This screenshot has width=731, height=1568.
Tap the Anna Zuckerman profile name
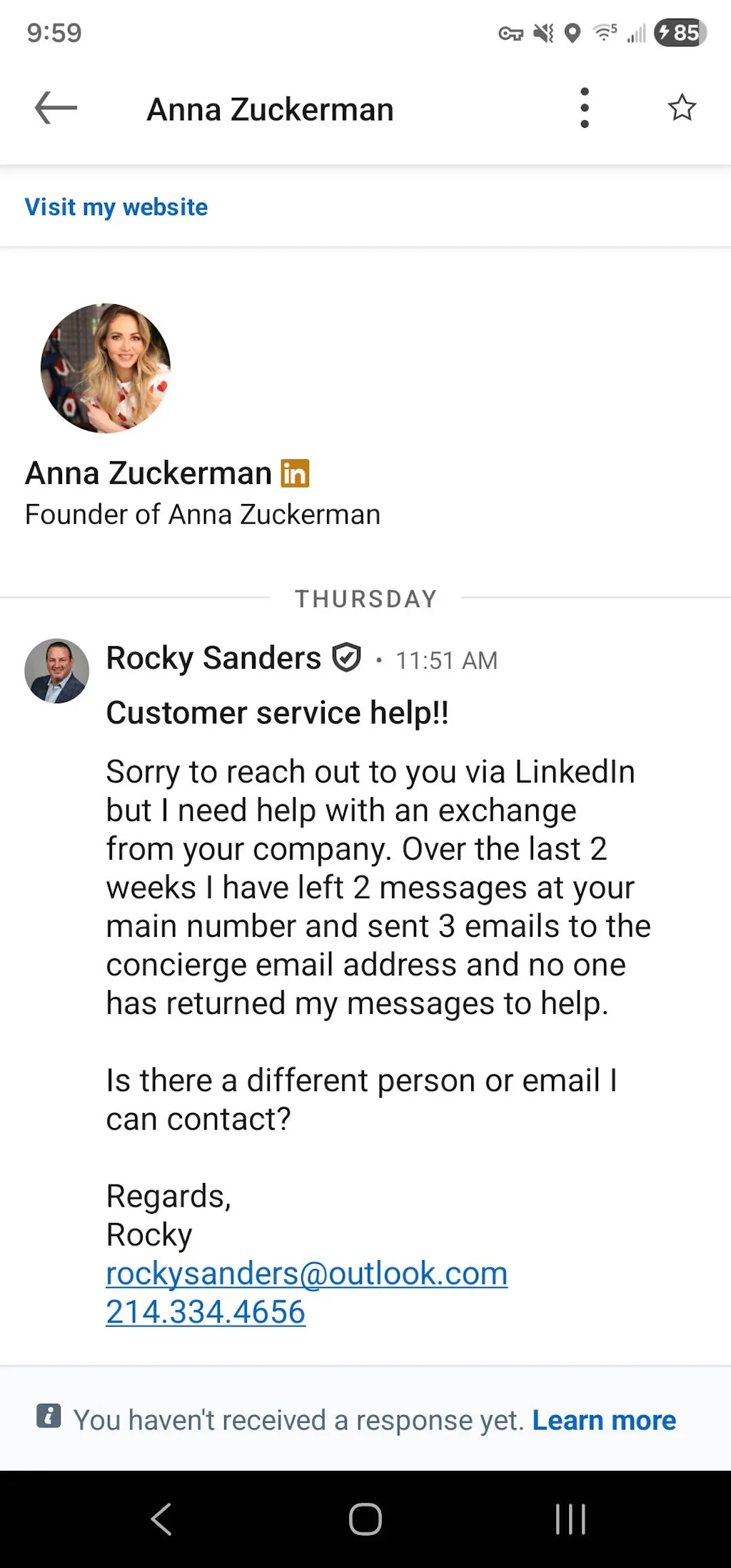[x=148, y=473]
